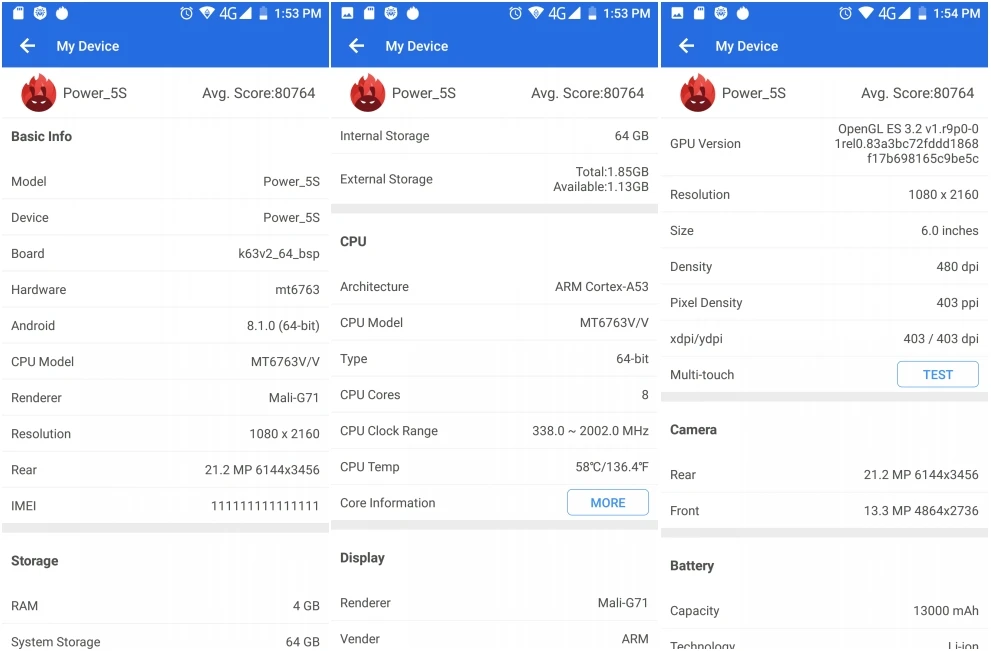Select the GPU Version row

pyautogui.click(x=824, y=143)
